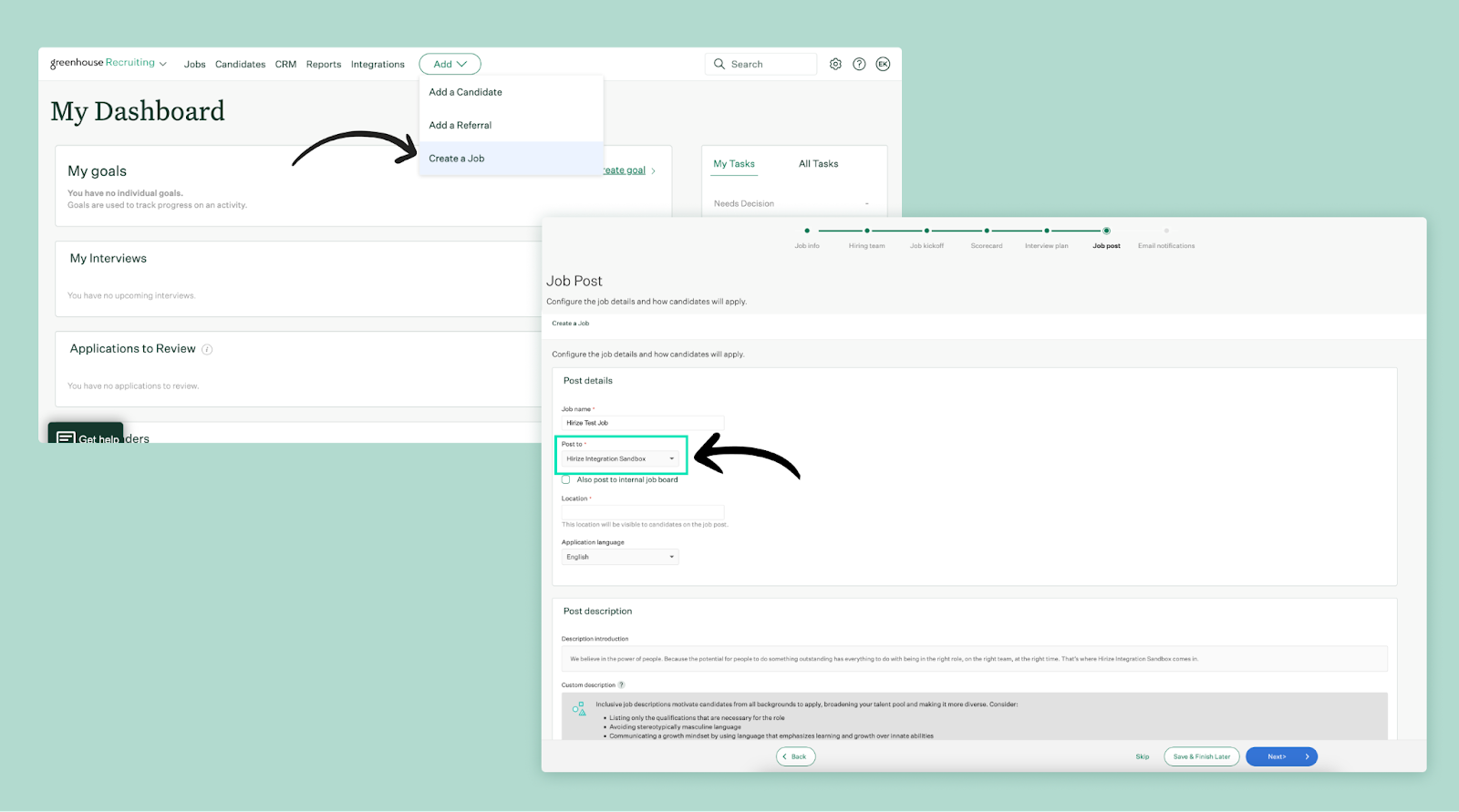Click the Next button
This screenshot has width=1459, height=812.
1281,756
